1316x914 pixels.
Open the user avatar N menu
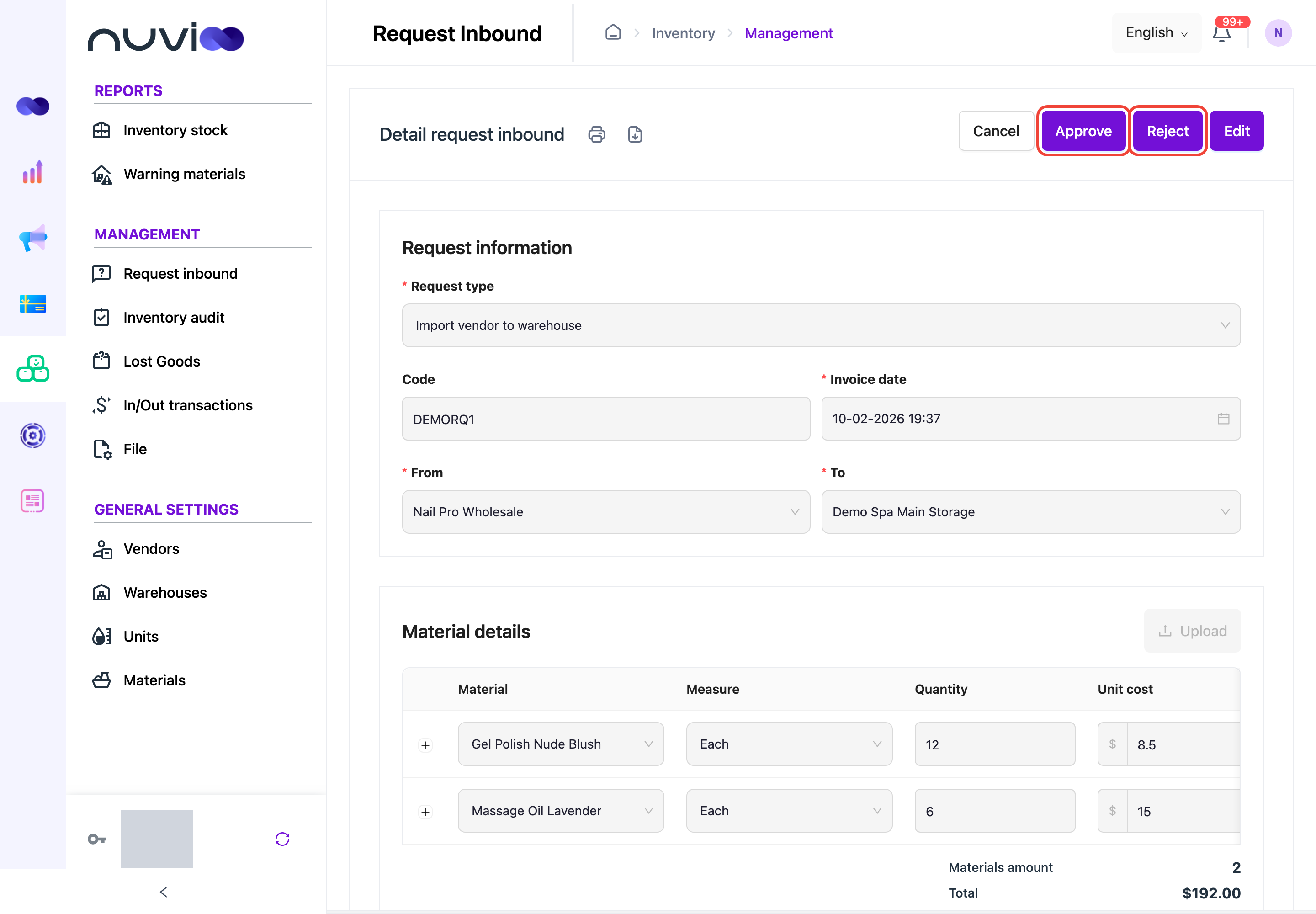1278,33
